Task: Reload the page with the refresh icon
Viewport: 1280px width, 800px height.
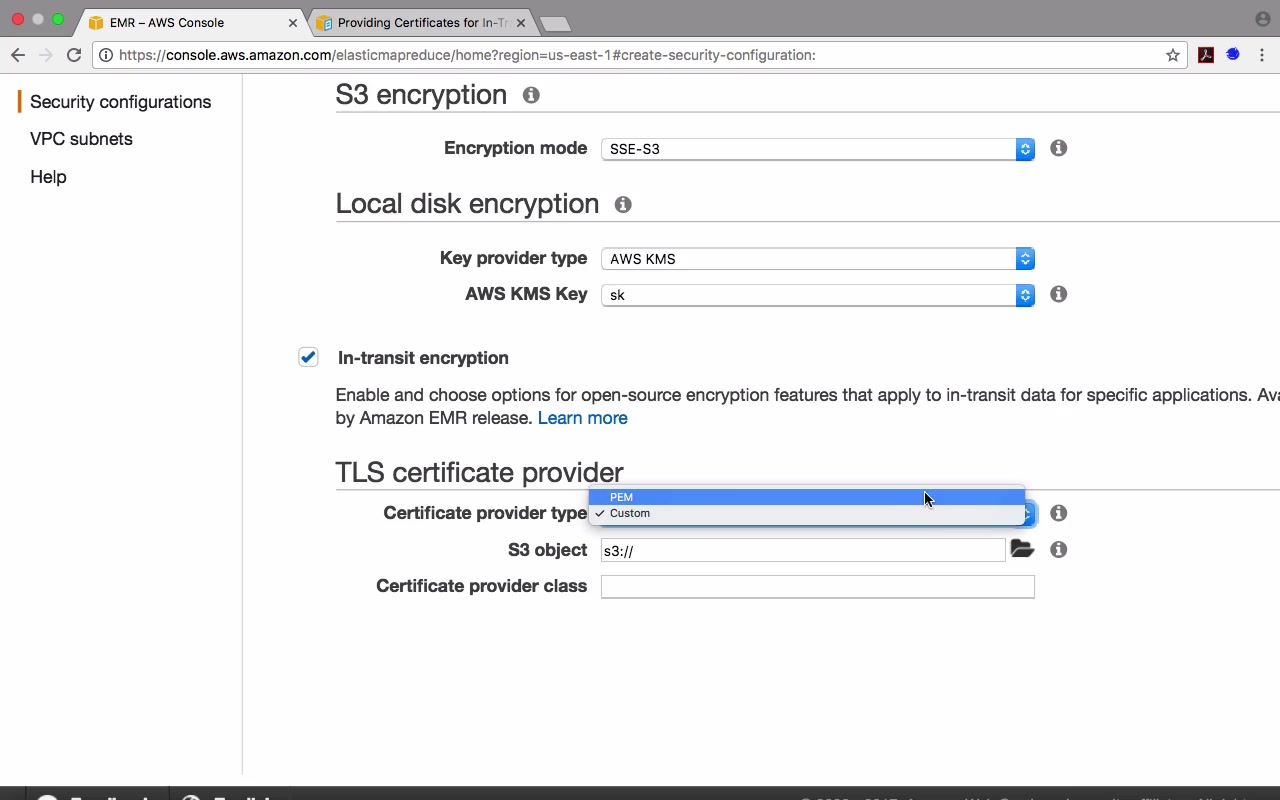Action: [x=74, y=55]
